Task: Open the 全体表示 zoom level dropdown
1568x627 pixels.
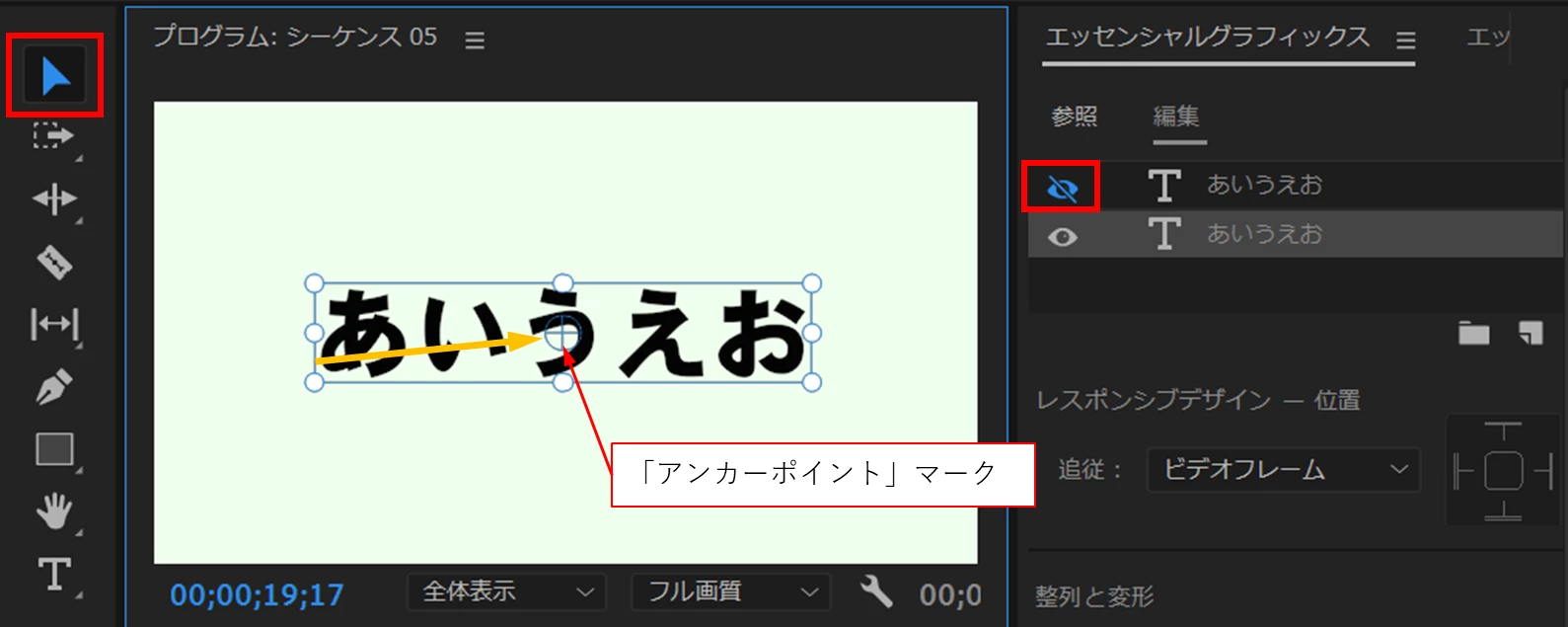Action: coord(507,591)
